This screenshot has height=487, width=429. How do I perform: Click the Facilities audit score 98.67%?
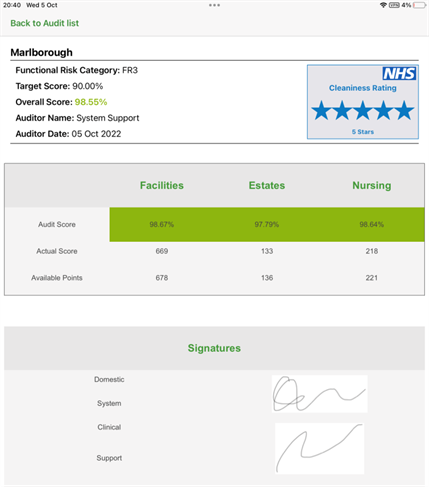tap(162, 224)
